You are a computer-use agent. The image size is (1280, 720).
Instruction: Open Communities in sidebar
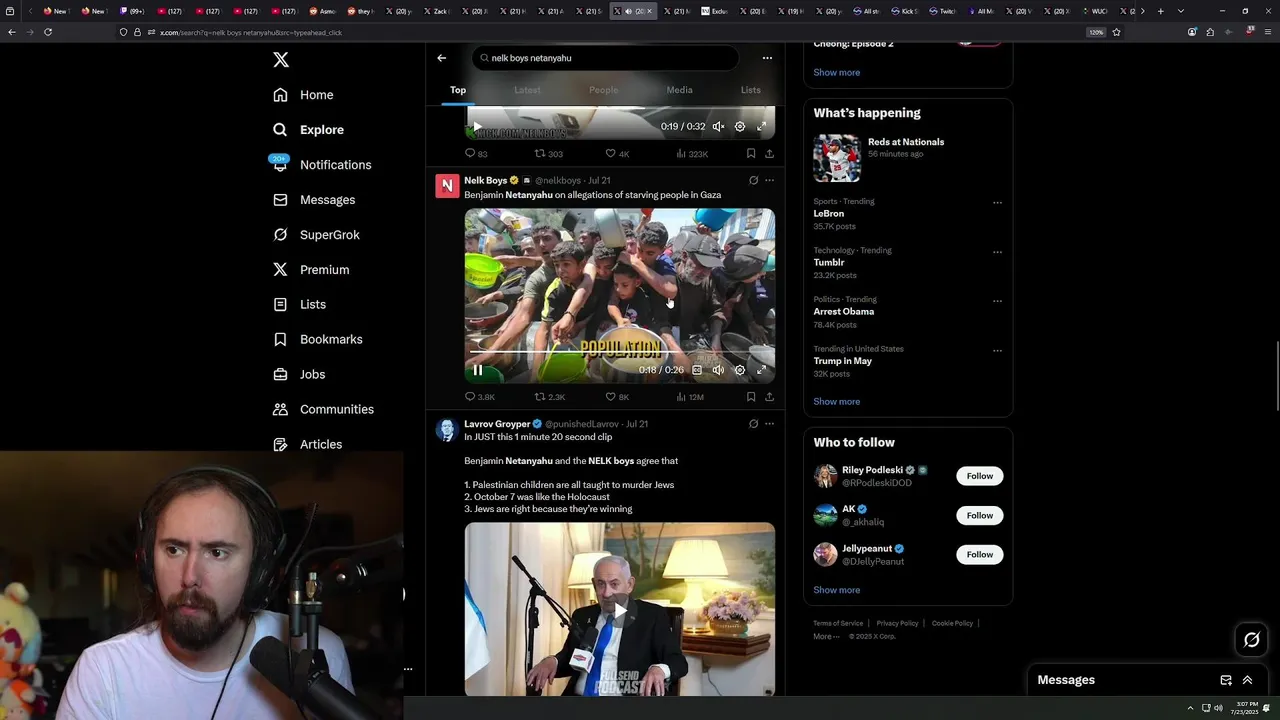click(323, 410)
